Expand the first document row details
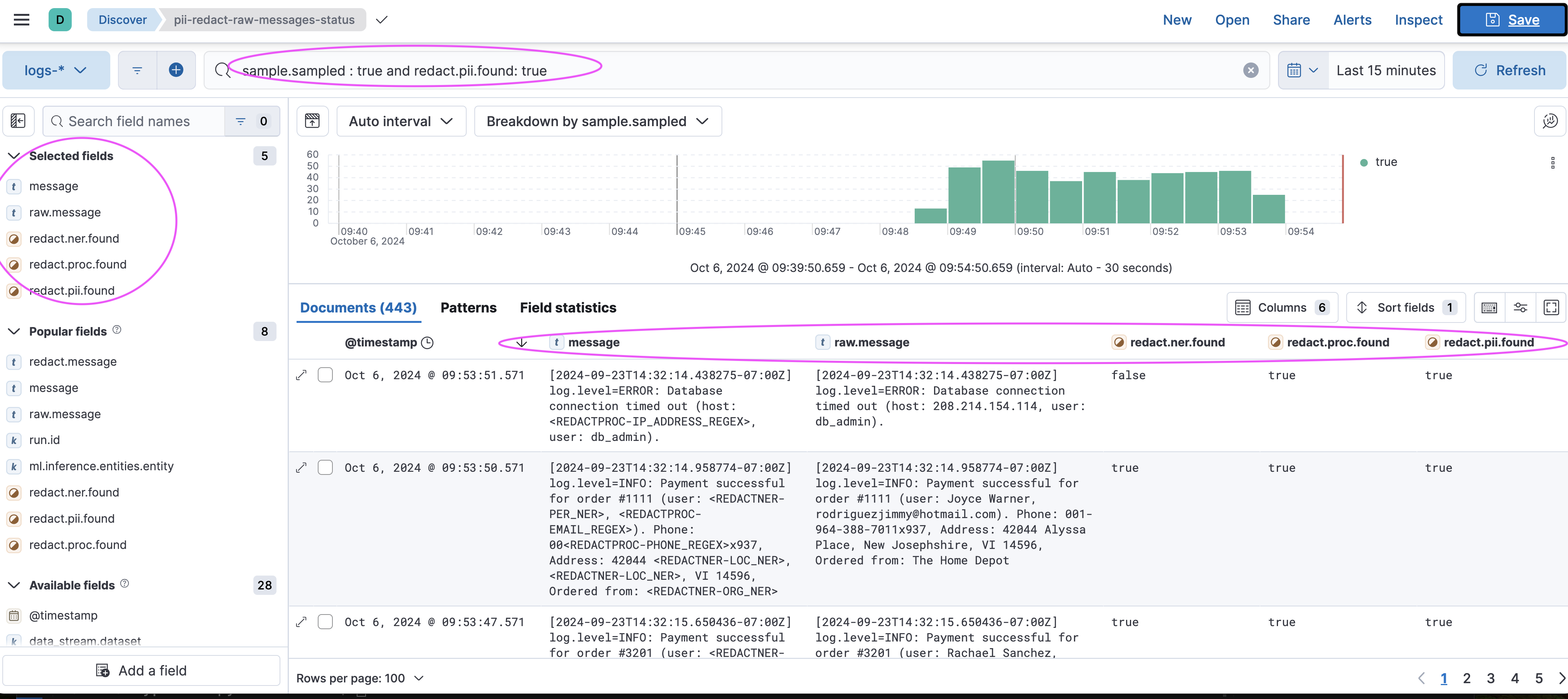 click(301, 375)
